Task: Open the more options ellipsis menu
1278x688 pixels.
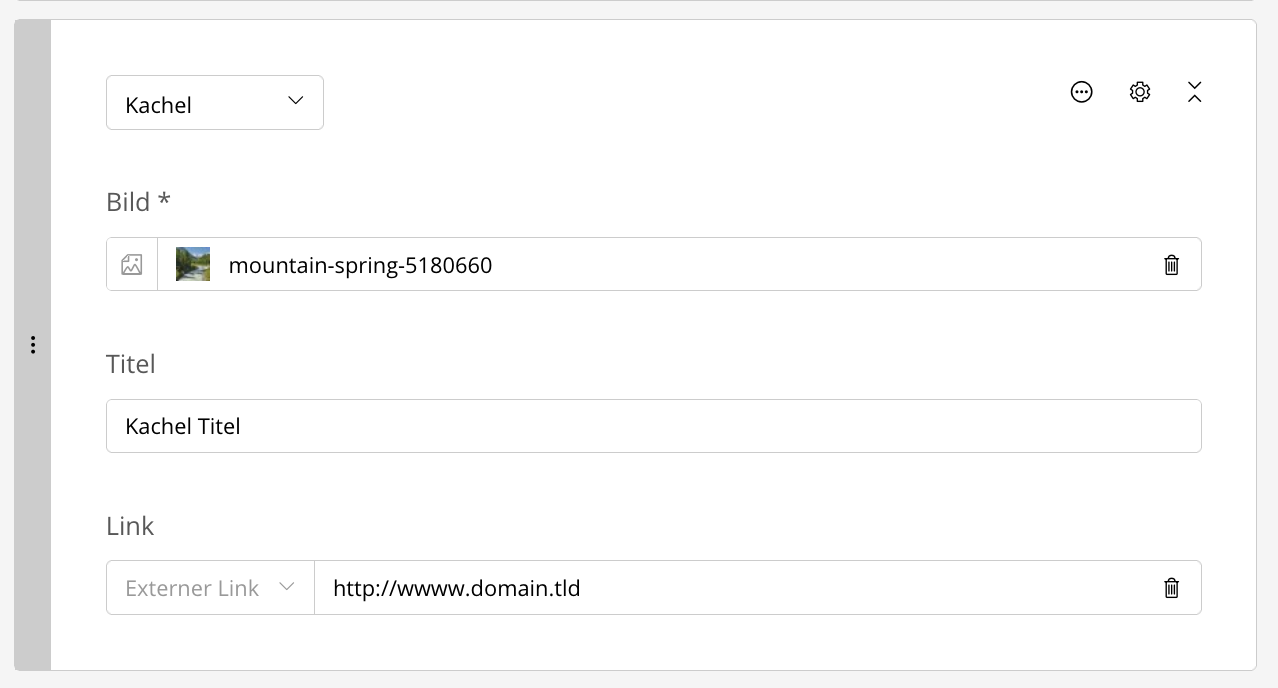Action: click(x=1081, y=92)
